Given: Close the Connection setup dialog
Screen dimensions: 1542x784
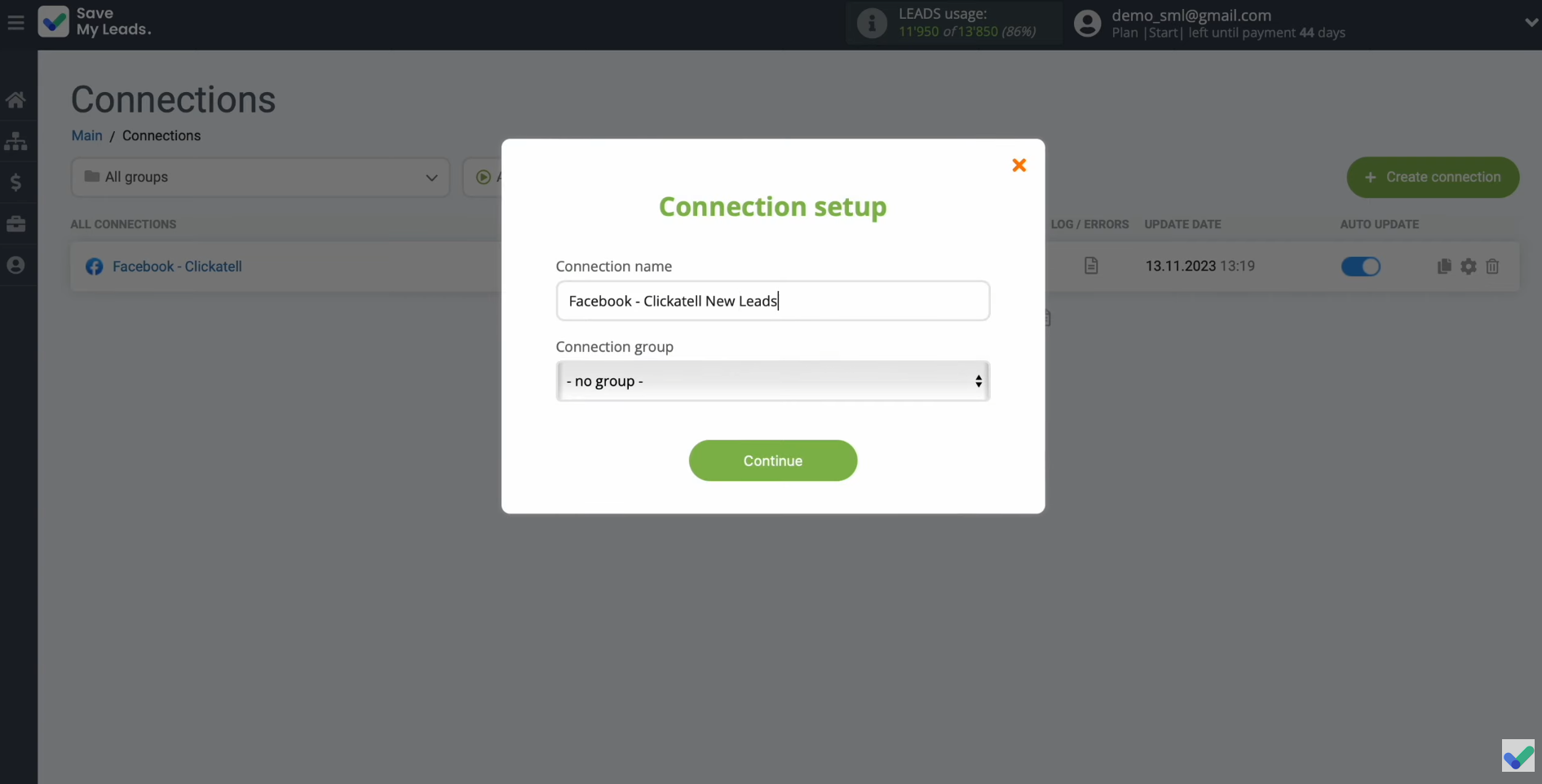Looking at the screenshot, I should point(1018,165).
